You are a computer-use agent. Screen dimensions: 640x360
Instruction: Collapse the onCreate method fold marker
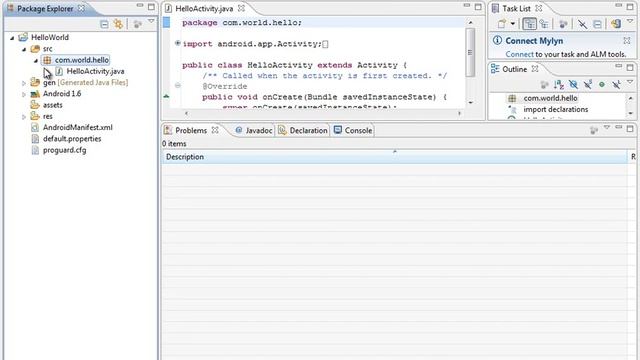tap(178, 86)
